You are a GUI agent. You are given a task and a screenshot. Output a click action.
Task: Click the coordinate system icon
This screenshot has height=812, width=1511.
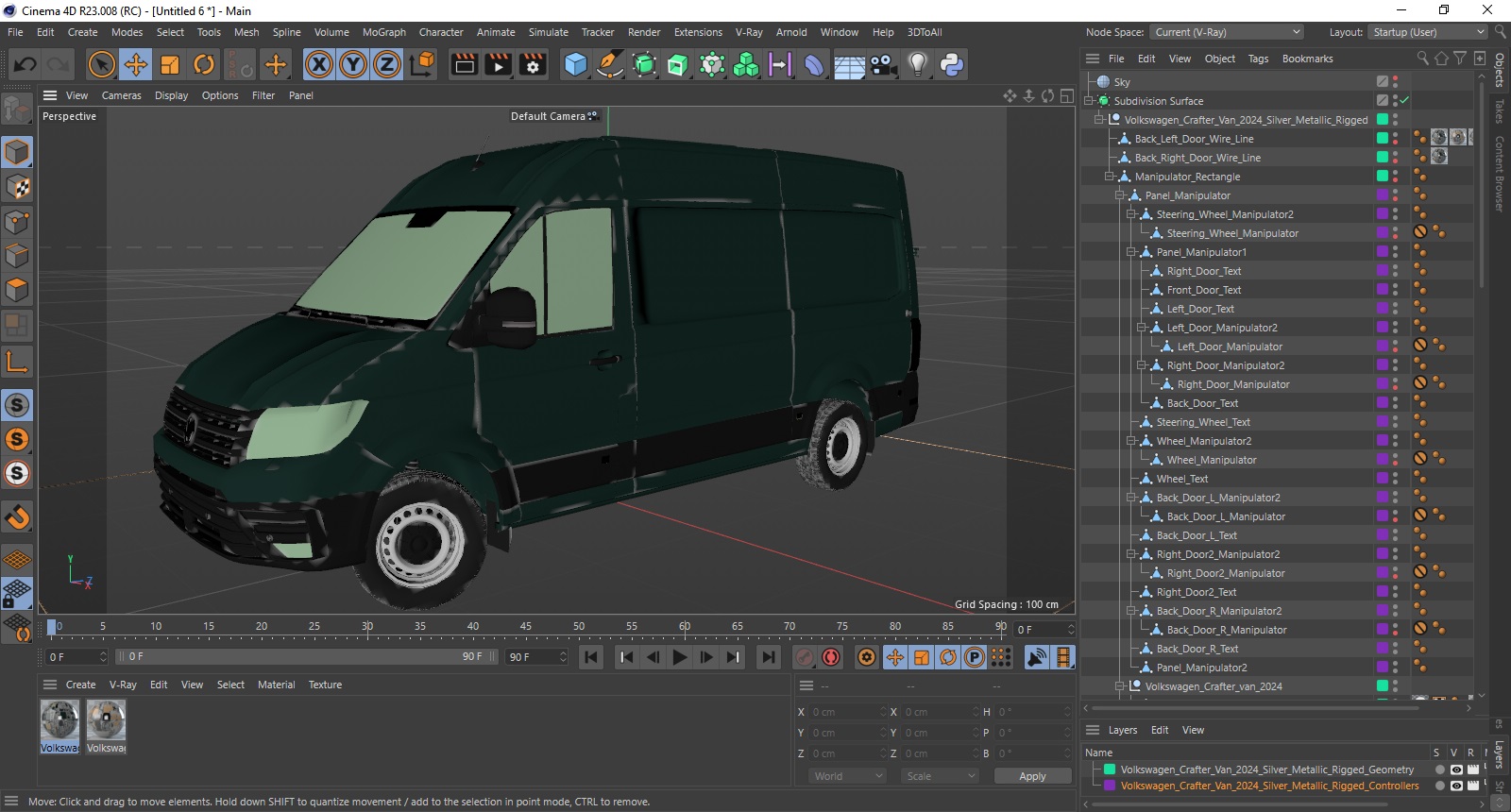tap(423, 64)
